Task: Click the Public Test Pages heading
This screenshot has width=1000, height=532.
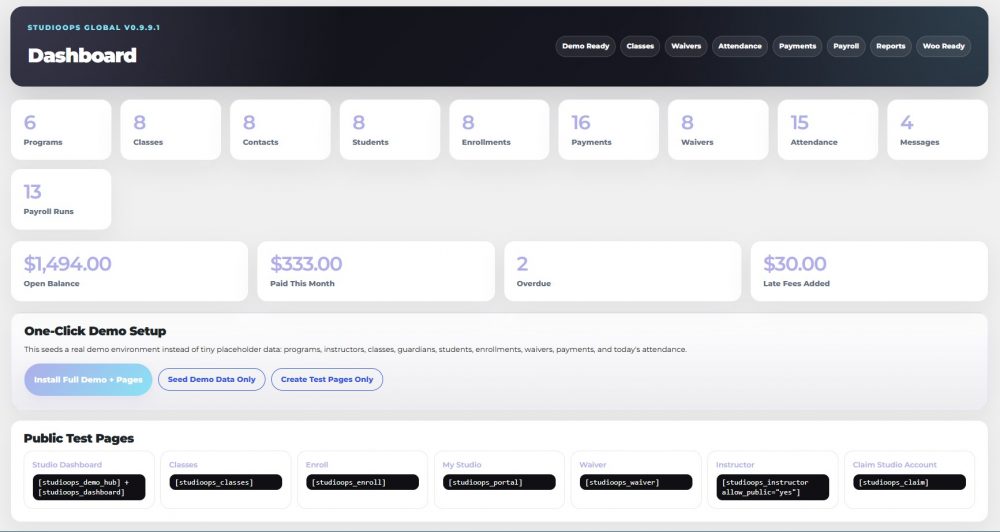Action: 78,438
